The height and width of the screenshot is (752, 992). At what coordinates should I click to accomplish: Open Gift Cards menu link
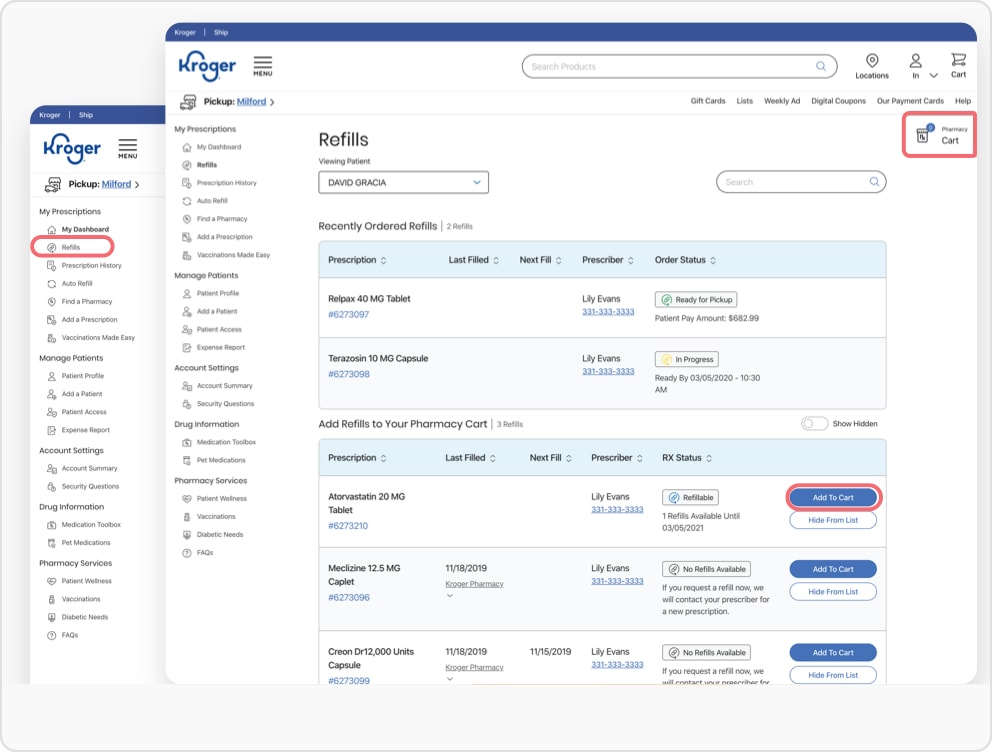[x=708, y=101]
